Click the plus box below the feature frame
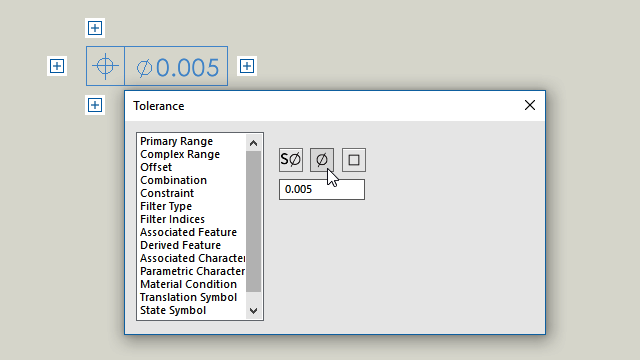 coord(95,105)
